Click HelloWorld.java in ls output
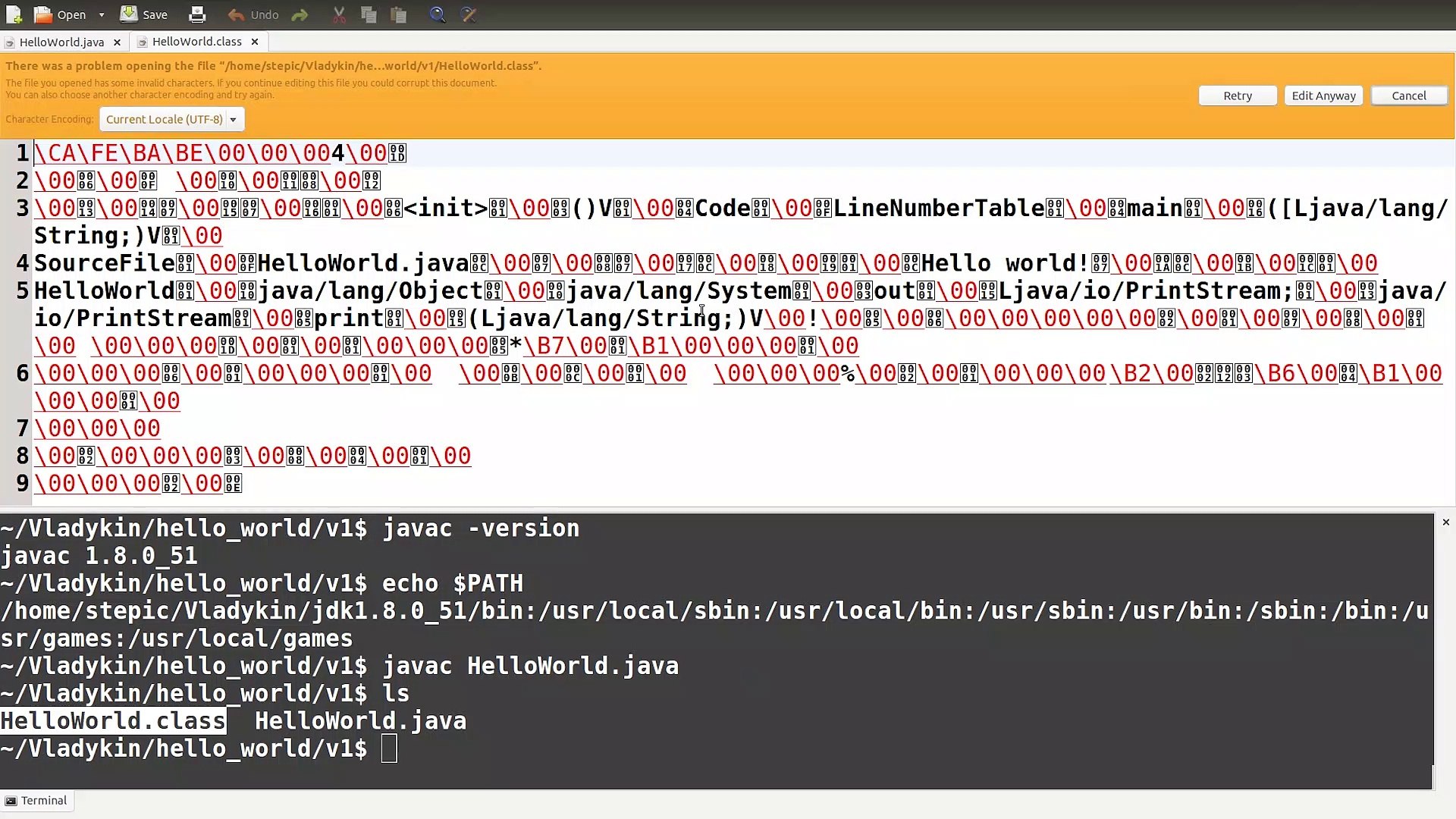The height and width of the screenshot is (819, 1456). tap(360, 720)
